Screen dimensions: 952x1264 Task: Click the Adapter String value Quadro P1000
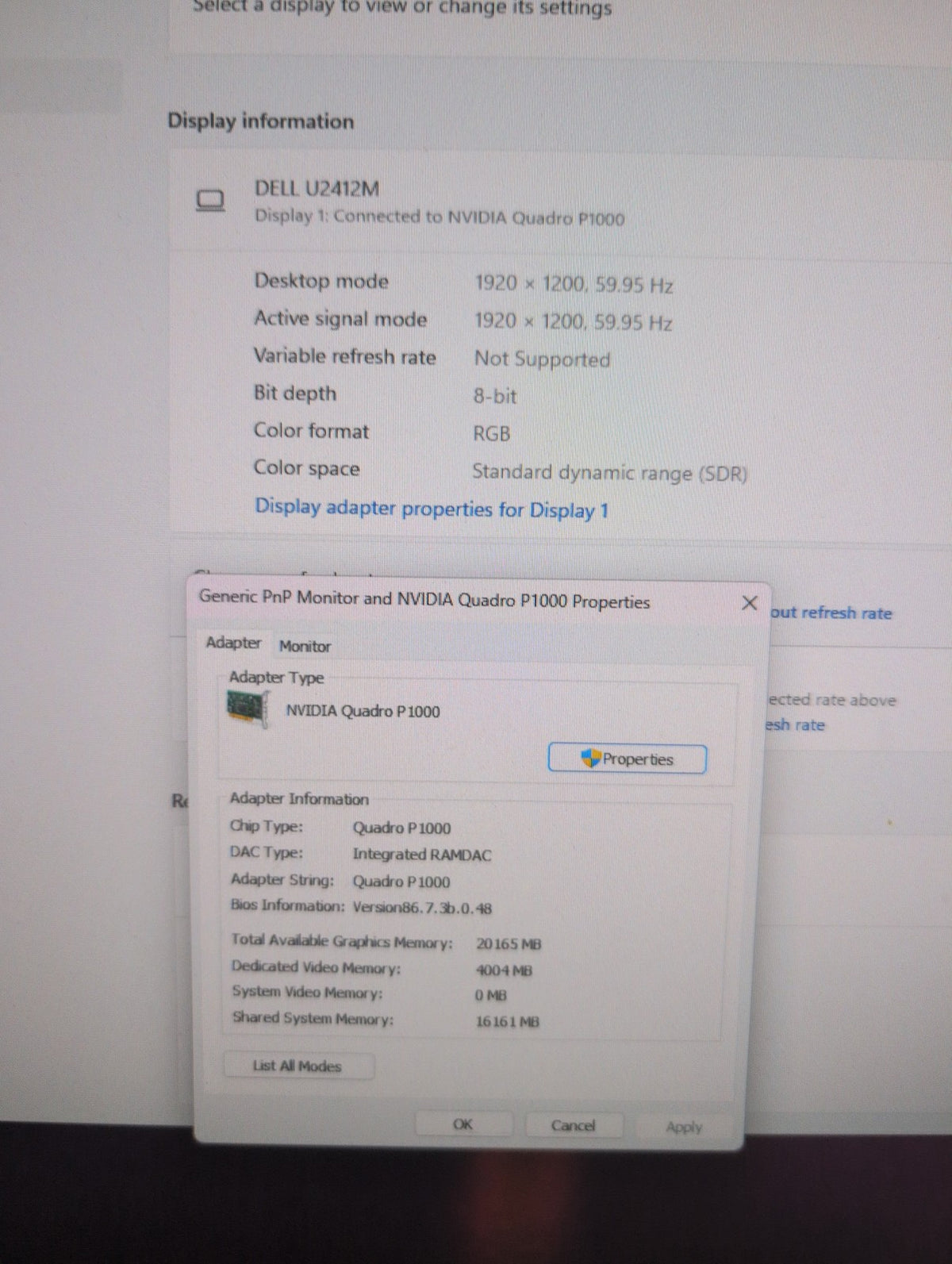401,882
